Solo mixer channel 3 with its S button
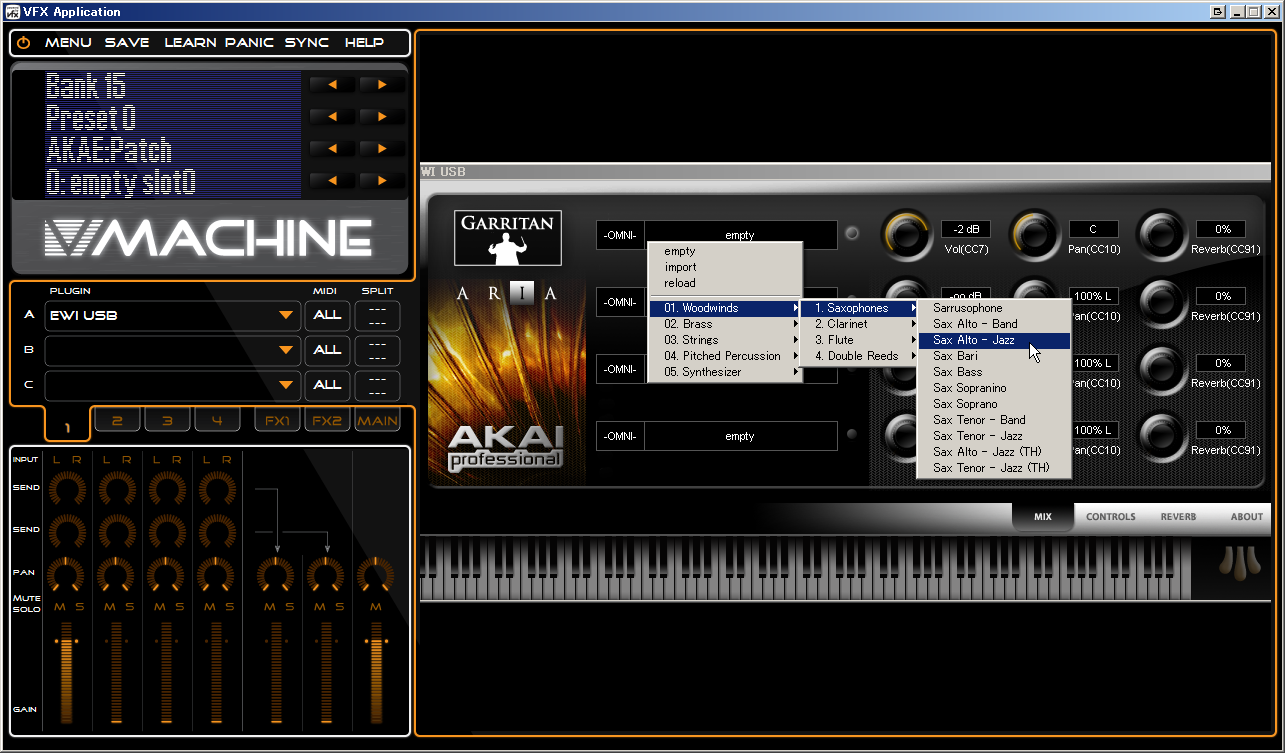Screen dimensions: 1285x753 pos(178,607)
